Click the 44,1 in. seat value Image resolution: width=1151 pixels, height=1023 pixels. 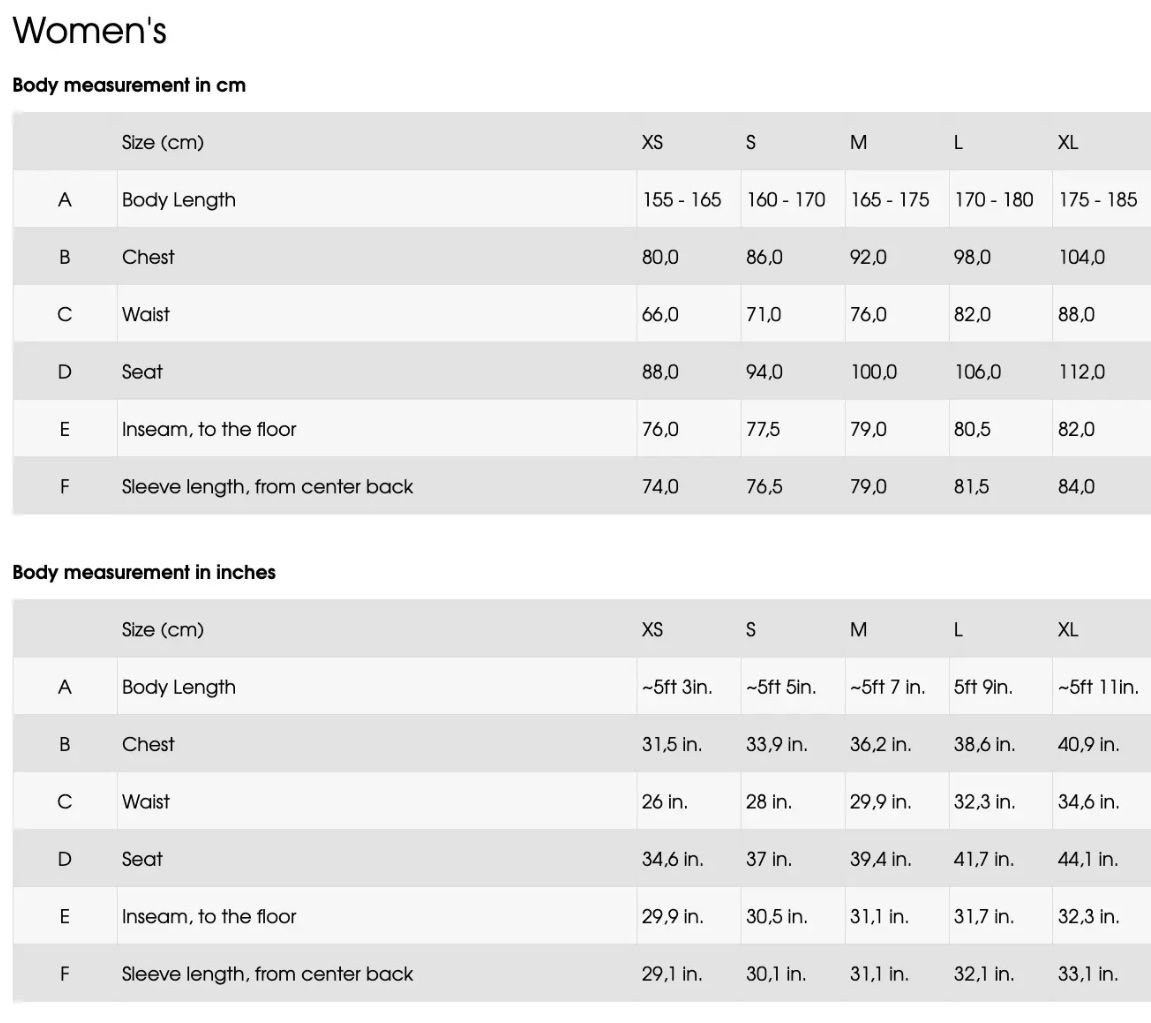click(1088, 859)
